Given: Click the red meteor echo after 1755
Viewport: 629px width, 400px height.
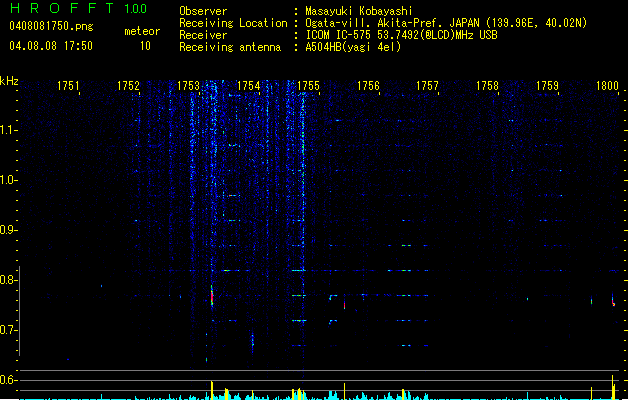Looking at the screenshot, I should click(344, 305).
